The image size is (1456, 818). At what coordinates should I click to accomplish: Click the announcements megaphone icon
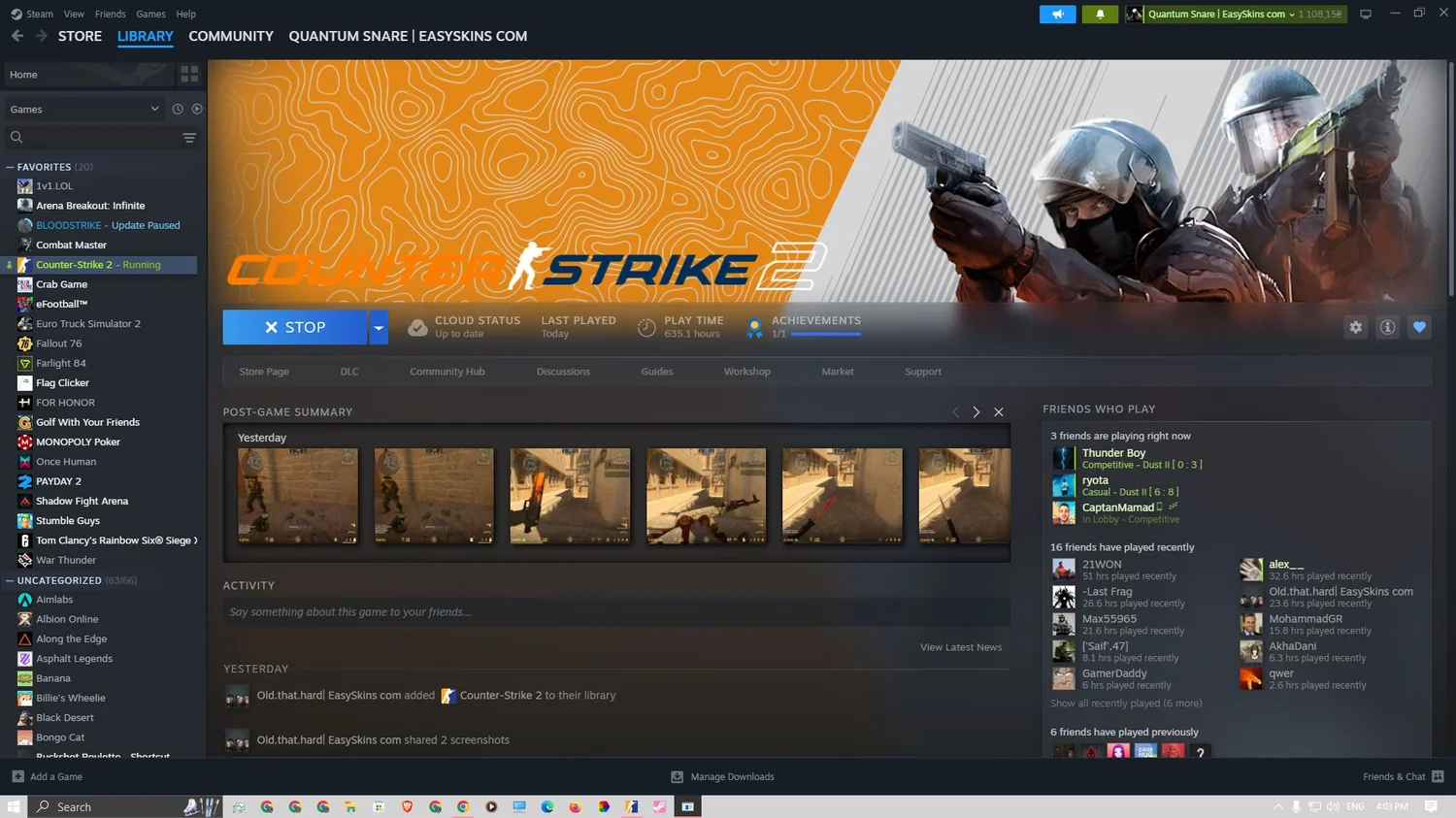click(1057, 15)
